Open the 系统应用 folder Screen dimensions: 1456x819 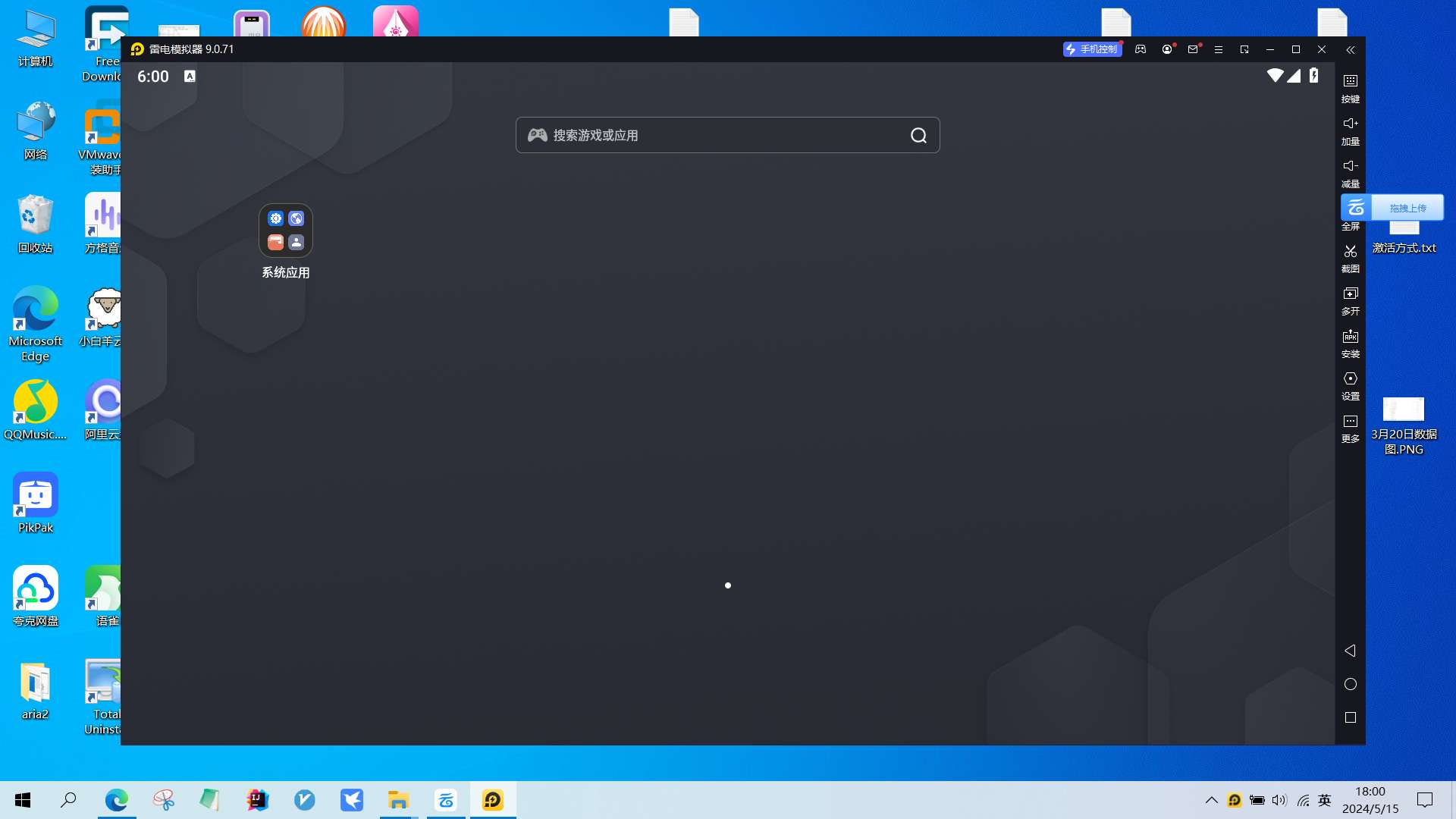click(286, 231)
